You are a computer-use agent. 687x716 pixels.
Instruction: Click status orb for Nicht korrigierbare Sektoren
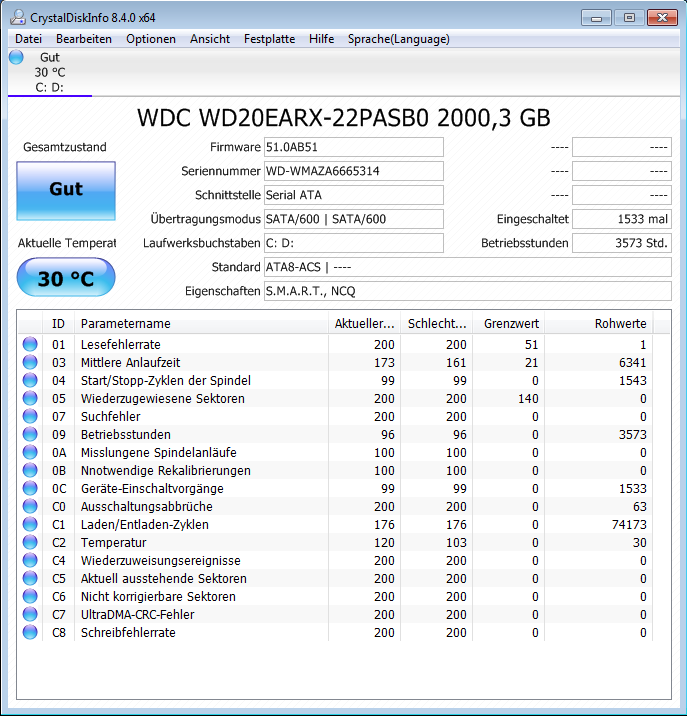click(30, 596)
